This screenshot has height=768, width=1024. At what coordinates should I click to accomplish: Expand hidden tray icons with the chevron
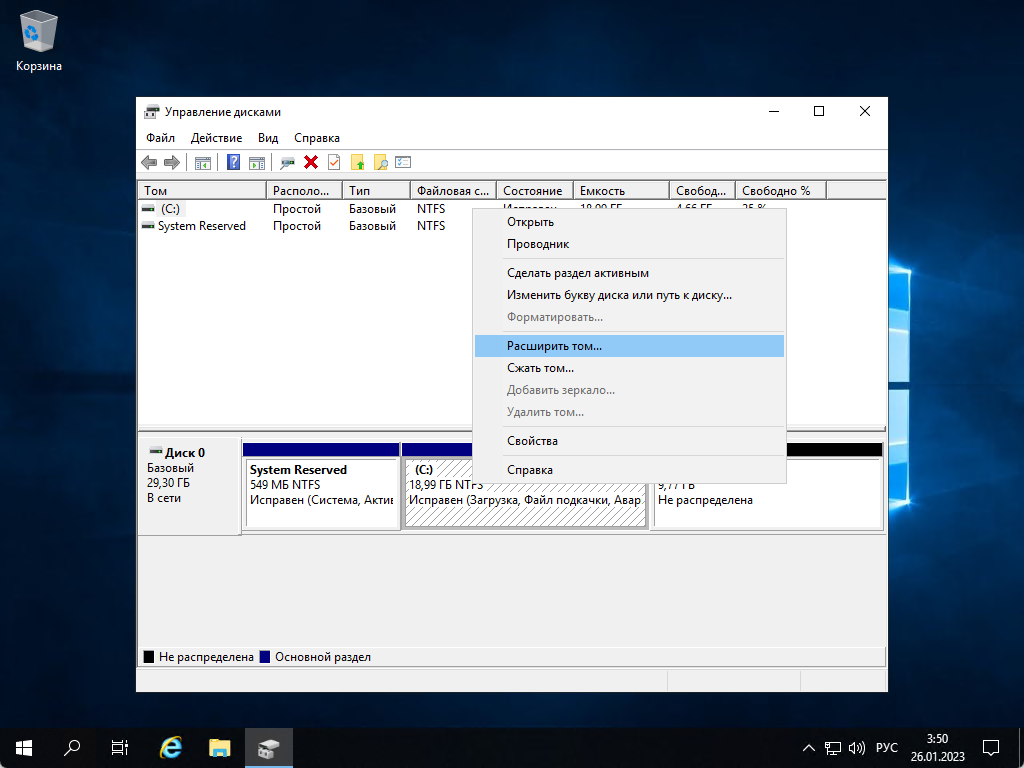point(808,747)
